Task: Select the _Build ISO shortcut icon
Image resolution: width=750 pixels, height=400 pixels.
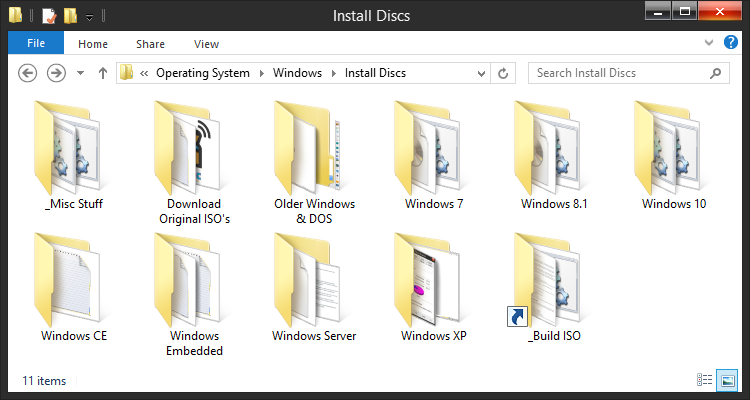Action: [545, 279]
